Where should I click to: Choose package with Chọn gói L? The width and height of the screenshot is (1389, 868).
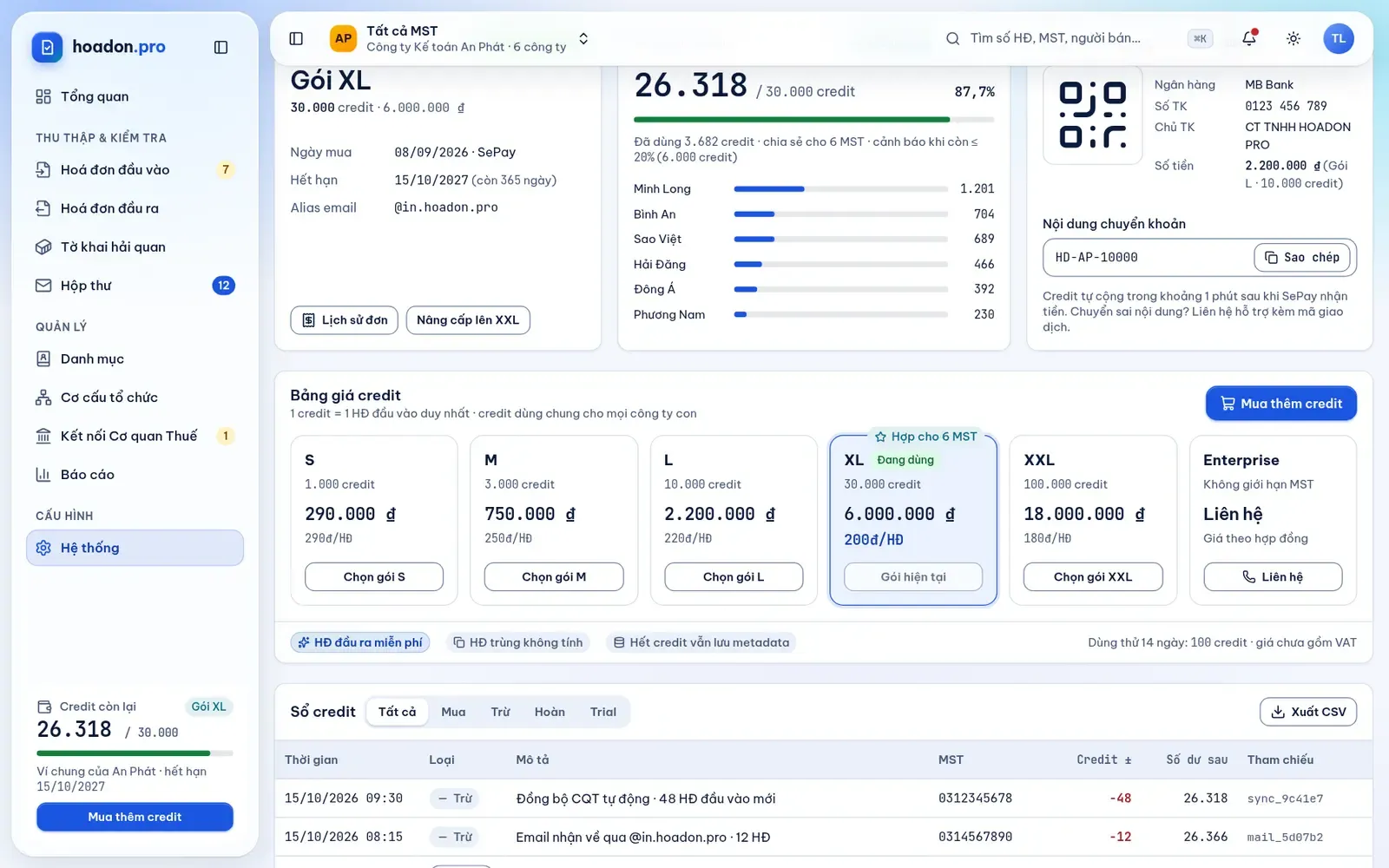(x=734, y=577)
